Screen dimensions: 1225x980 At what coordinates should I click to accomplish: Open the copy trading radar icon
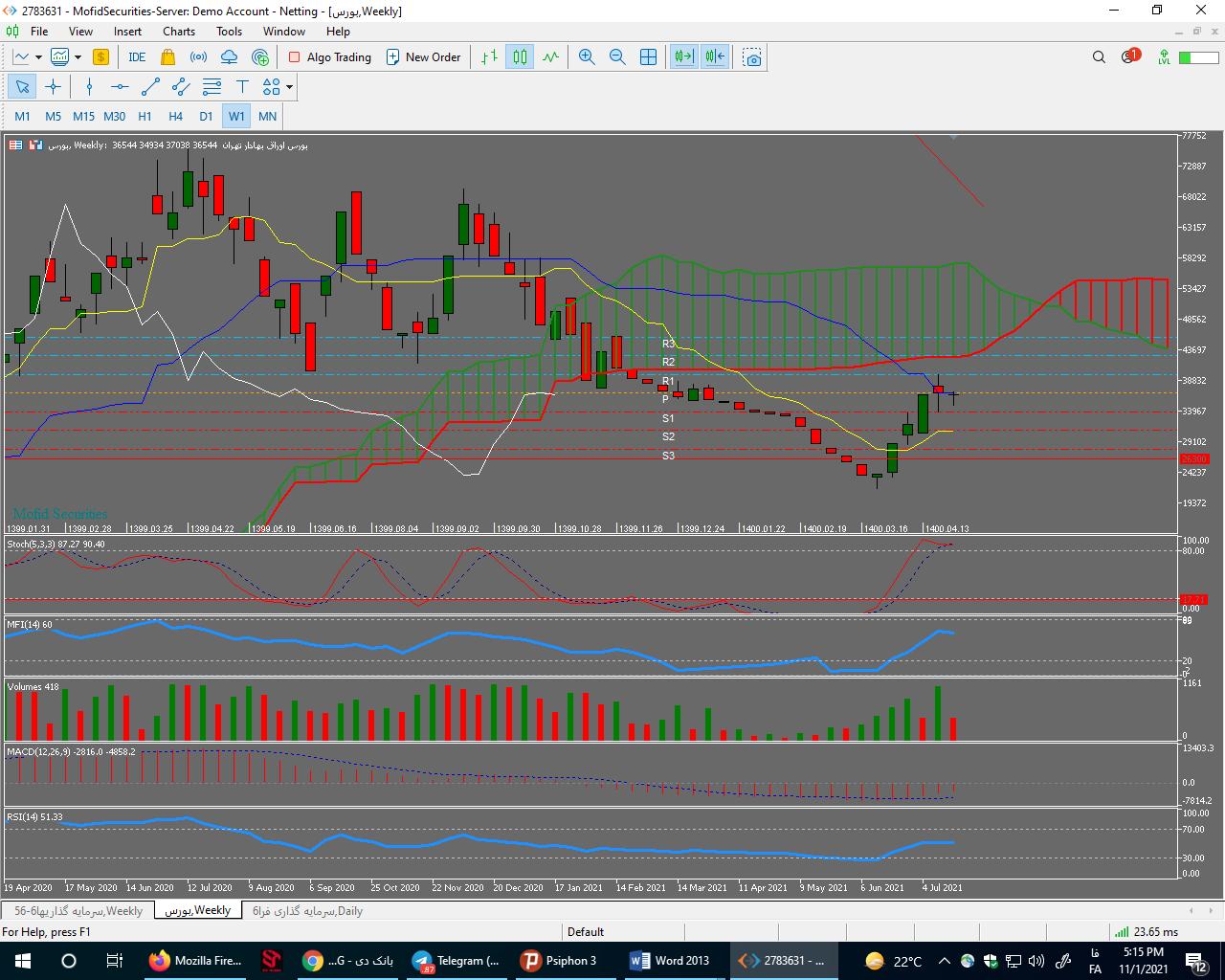259,57
